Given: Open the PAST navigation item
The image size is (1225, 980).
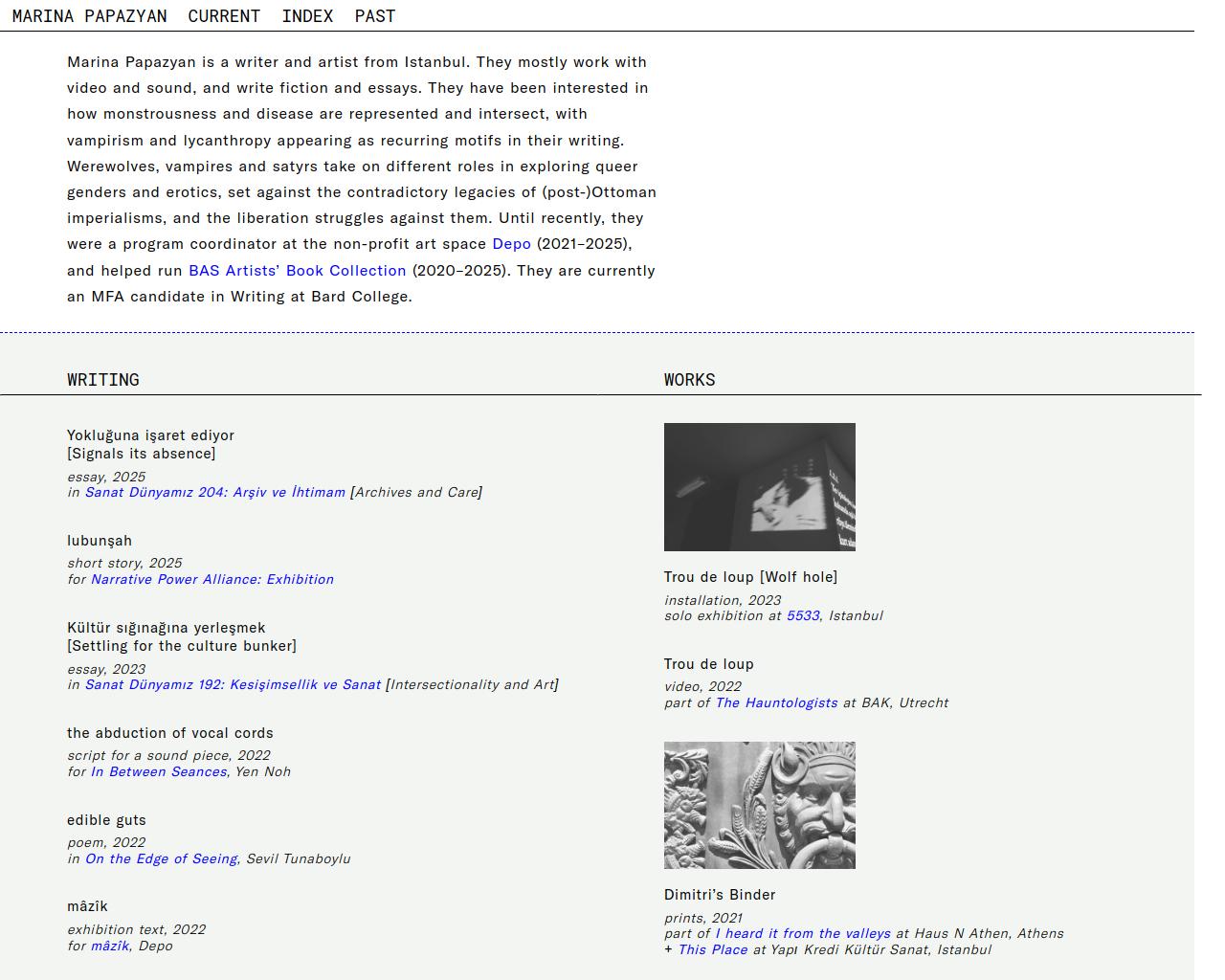Looking at the screenshot, I should click(x=374, y=16).
